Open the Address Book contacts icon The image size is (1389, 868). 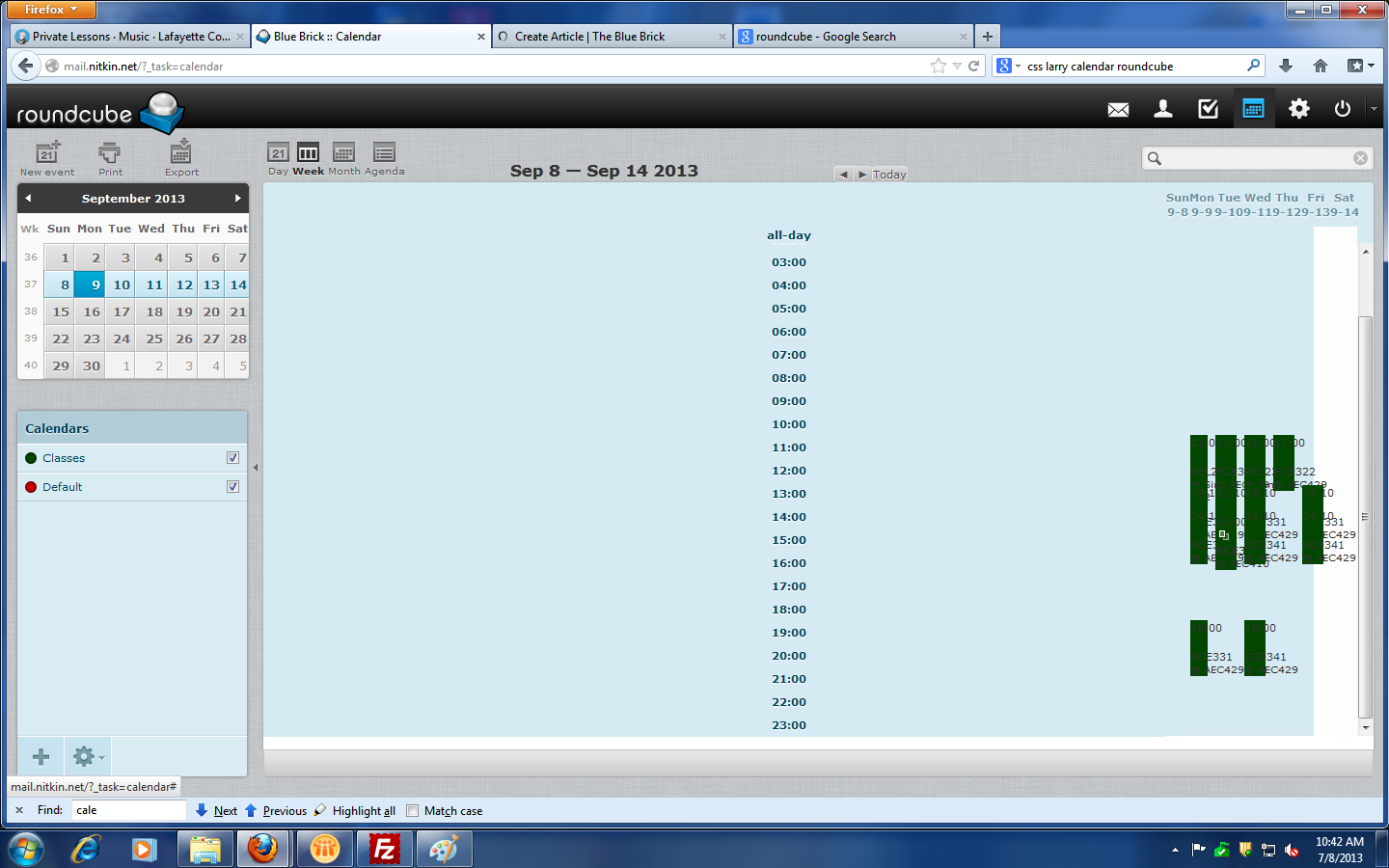[x=1163, y=109]
